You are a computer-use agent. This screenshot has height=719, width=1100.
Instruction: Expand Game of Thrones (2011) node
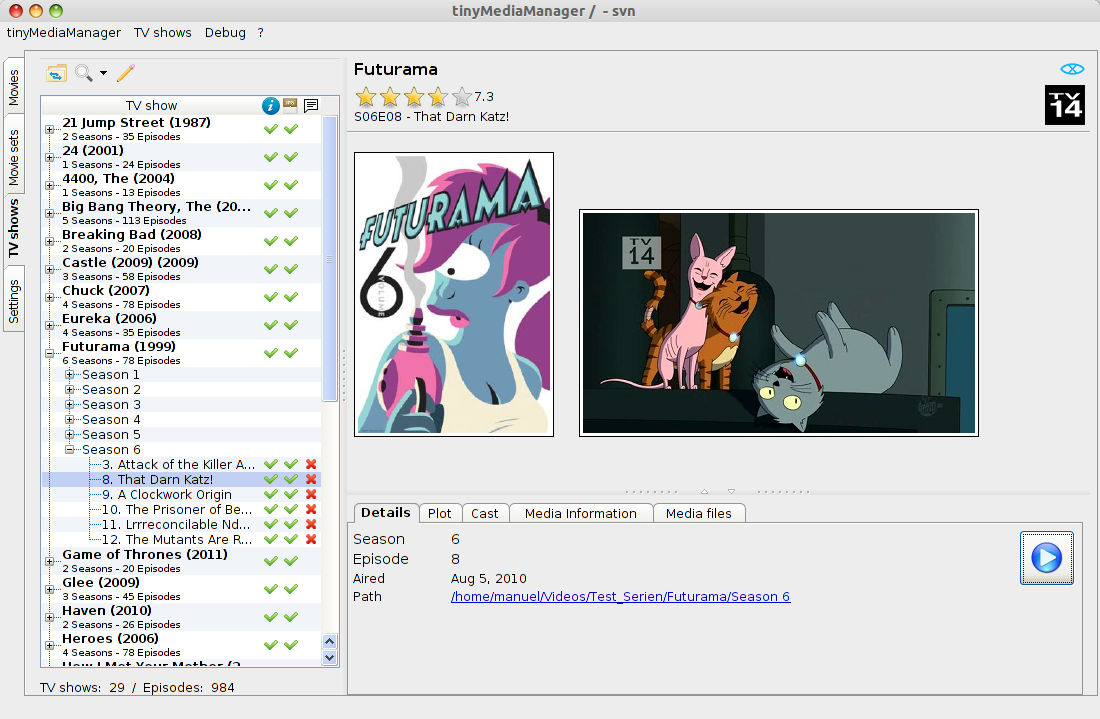point(50,561)
